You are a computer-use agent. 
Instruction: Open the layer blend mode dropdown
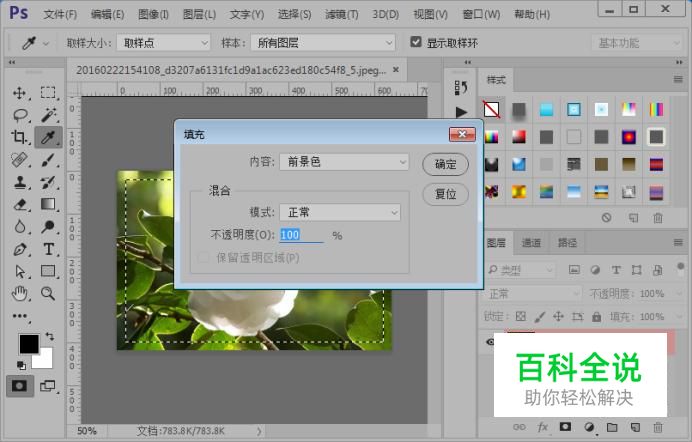pos(533,293)
